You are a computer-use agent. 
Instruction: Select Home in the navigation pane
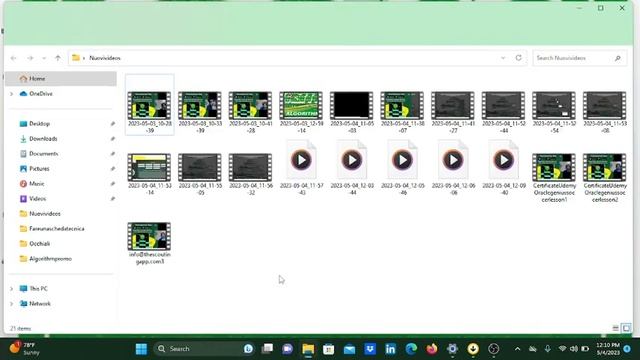(x=61, y=78)
